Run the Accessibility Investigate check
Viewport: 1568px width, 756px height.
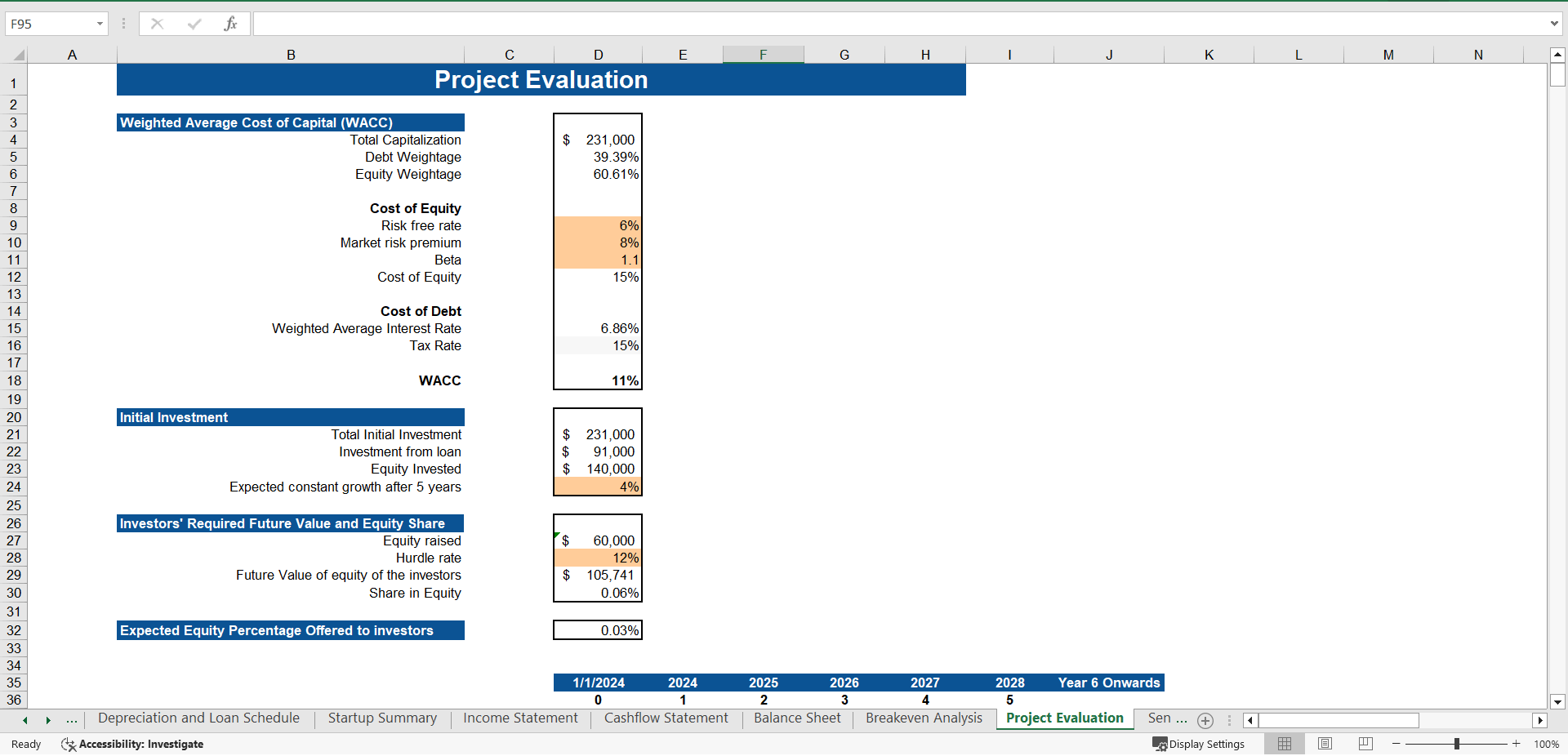[x=131, y=744]
